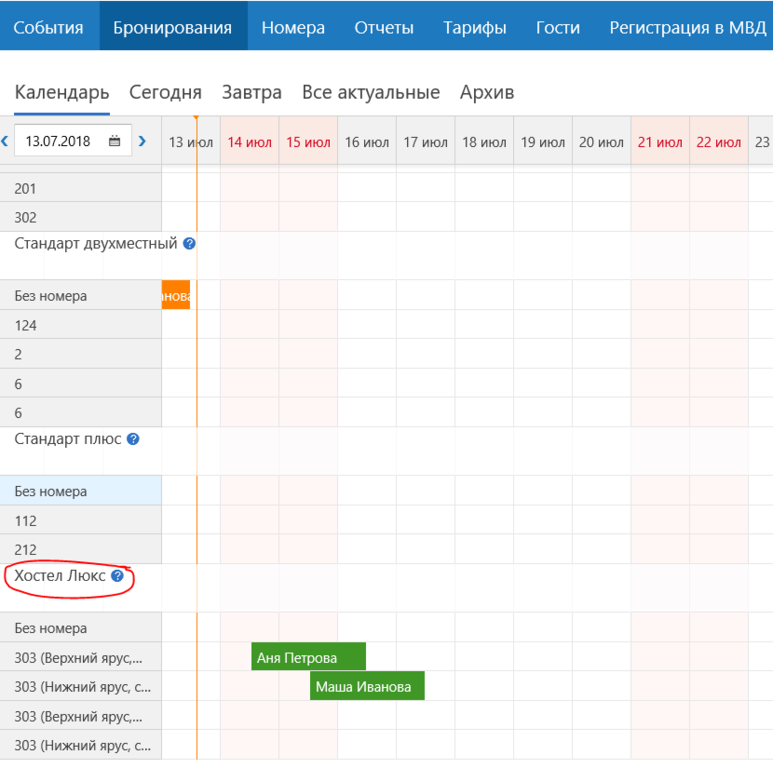Open Аня Петрова booking bar
The height and width of the screenshot is (768, 773).
[x=308, y=657]
